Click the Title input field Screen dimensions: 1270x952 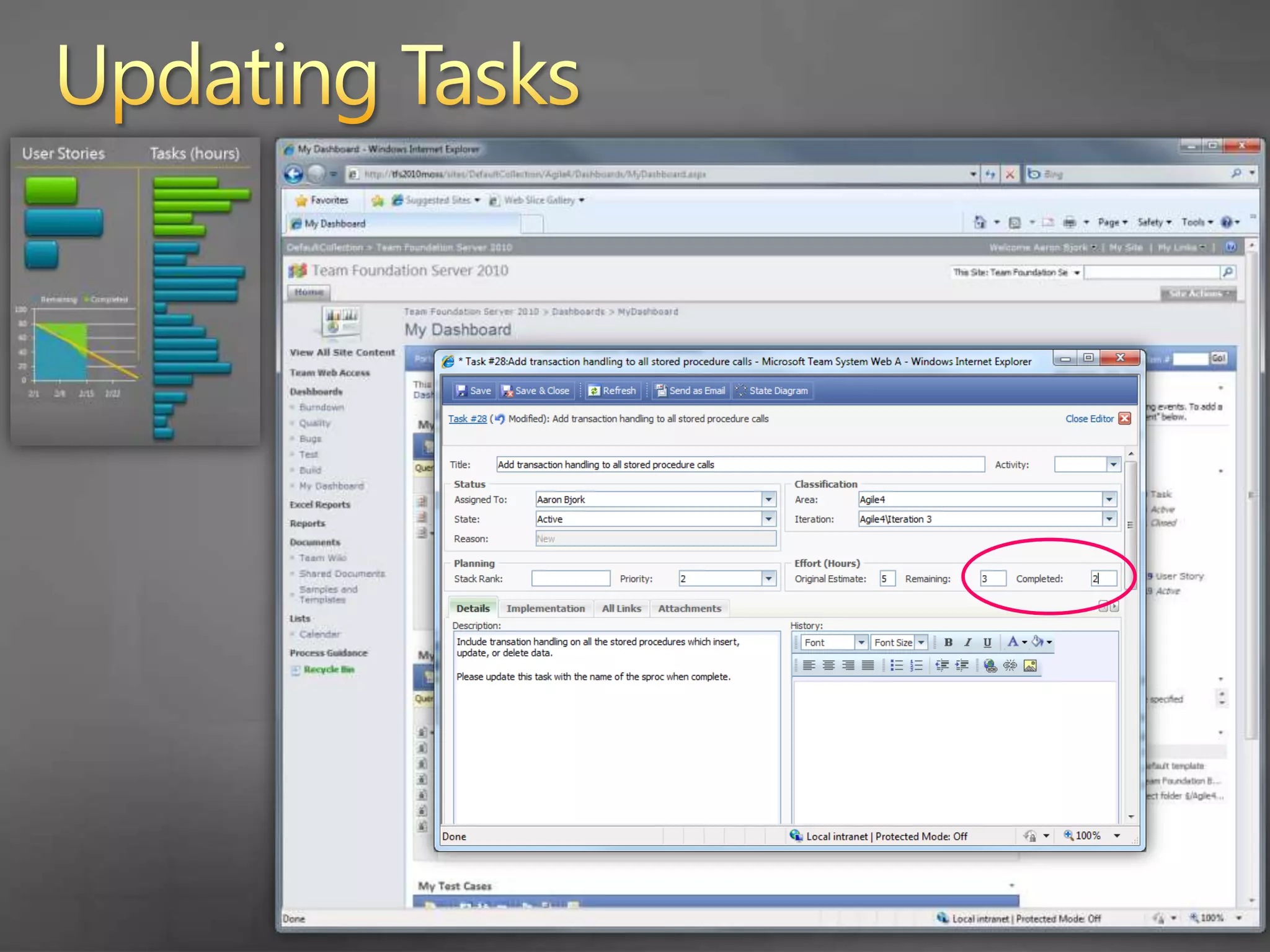pyautogui.click(x=740, y=464)
